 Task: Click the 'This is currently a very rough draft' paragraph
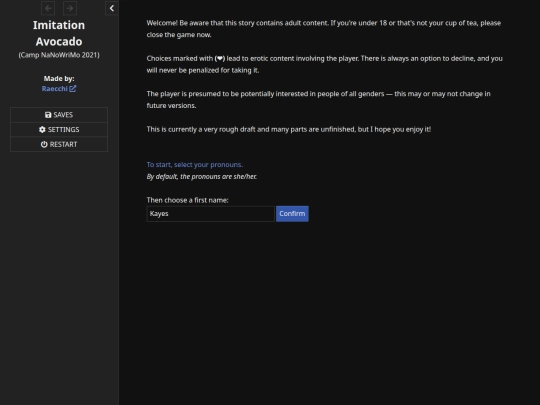(x=289, y=129)
